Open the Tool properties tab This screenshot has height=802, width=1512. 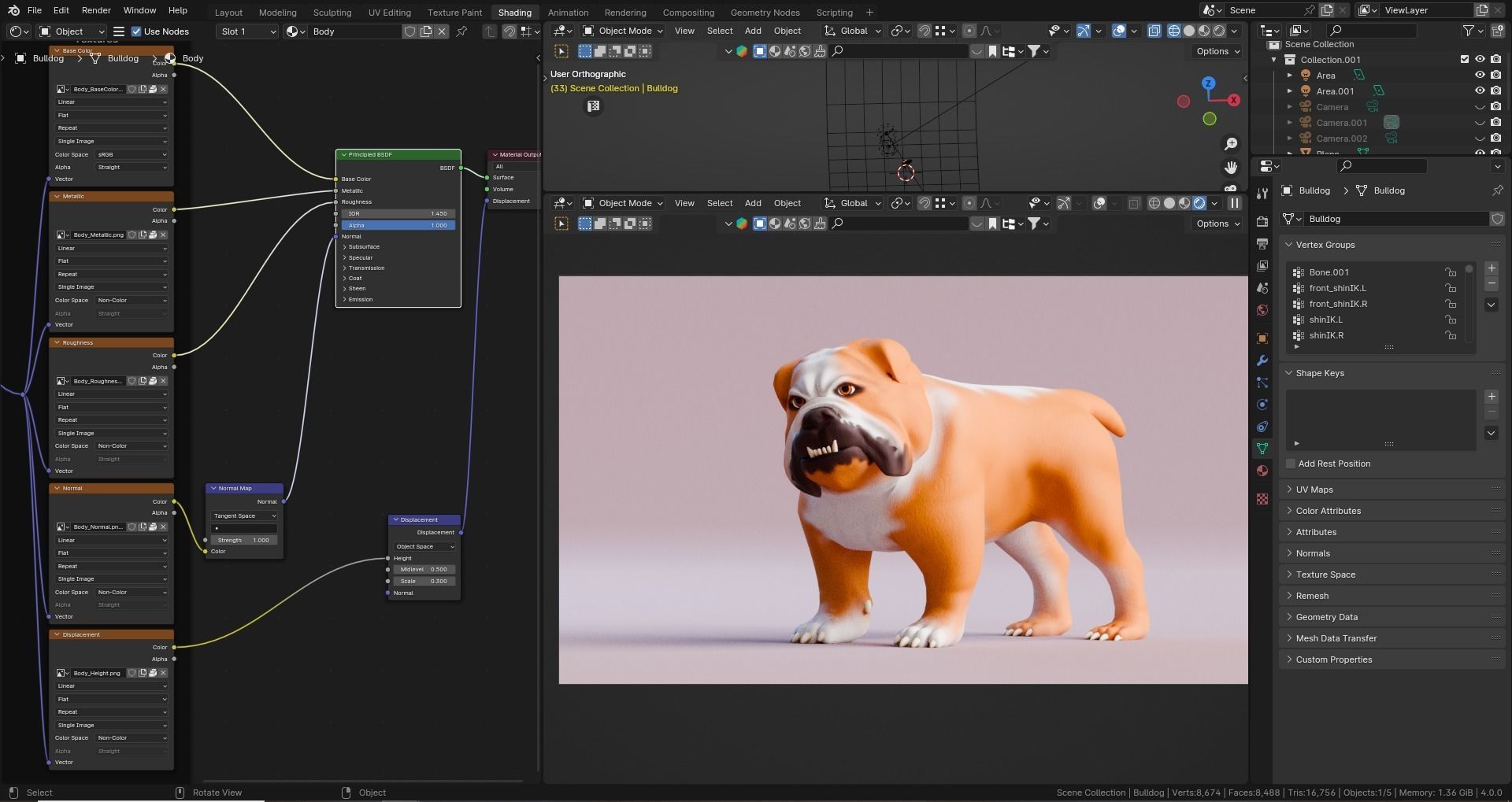[1262, 193]
